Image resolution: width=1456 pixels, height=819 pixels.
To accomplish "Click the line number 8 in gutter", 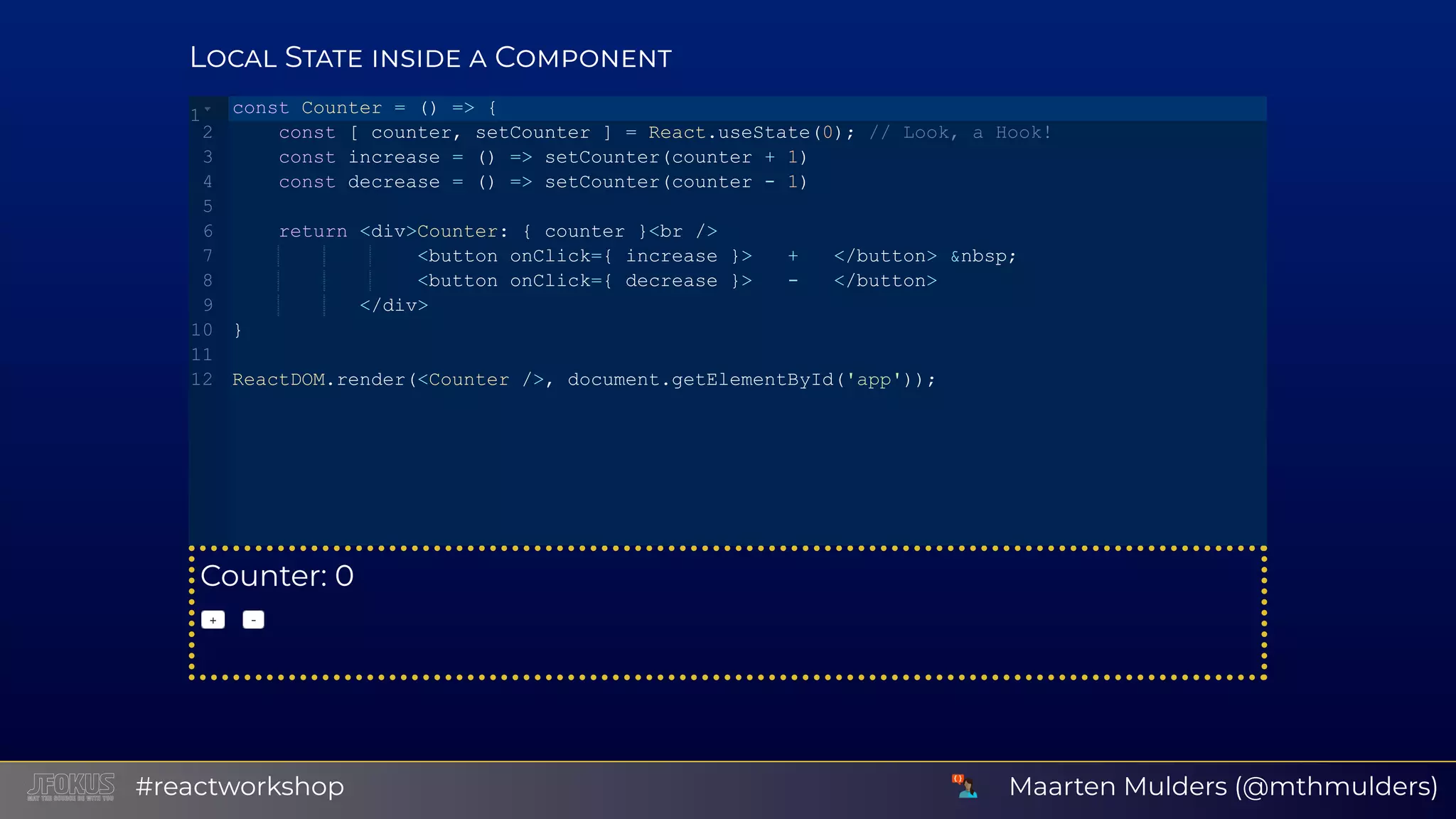I will tap(208, 281).
